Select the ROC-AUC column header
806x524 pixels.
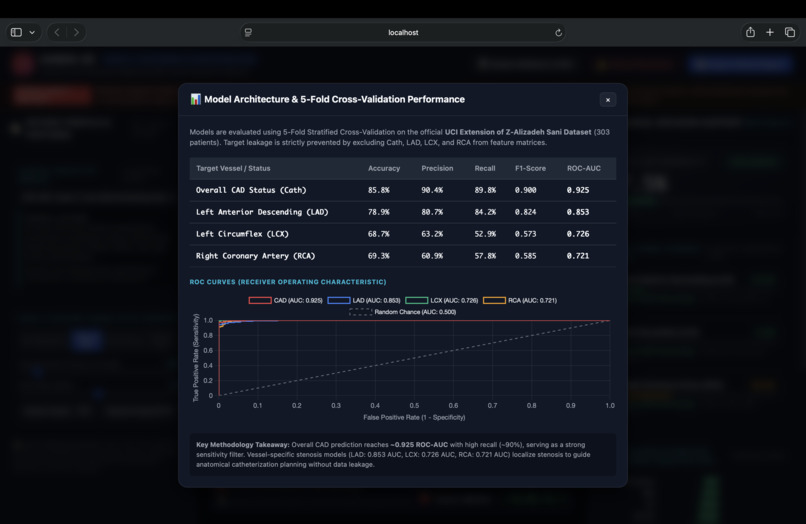click(x=583, y=168)
